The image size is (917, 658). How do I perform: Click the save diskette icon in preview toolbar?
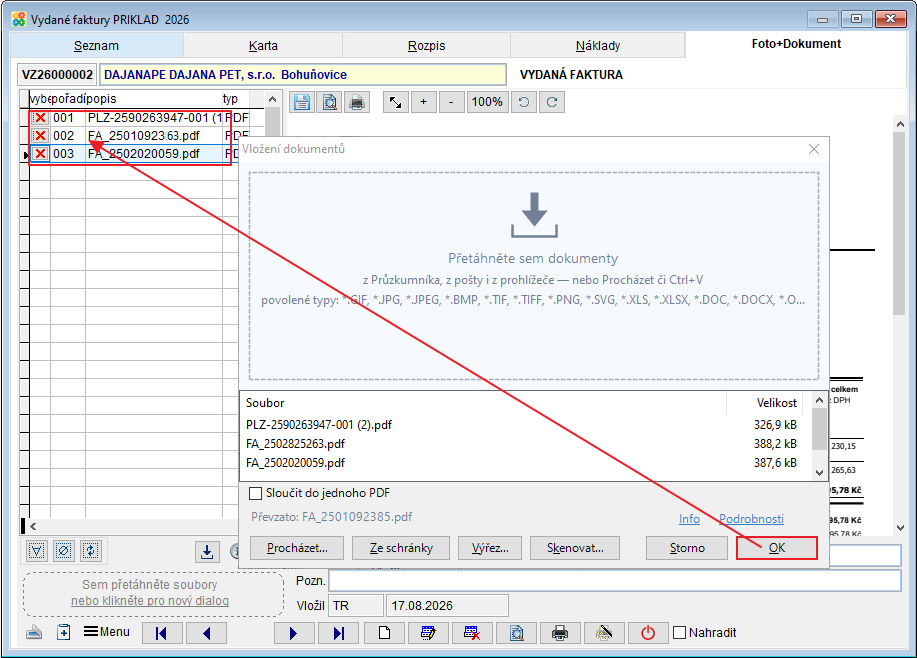tap(302, 102)
